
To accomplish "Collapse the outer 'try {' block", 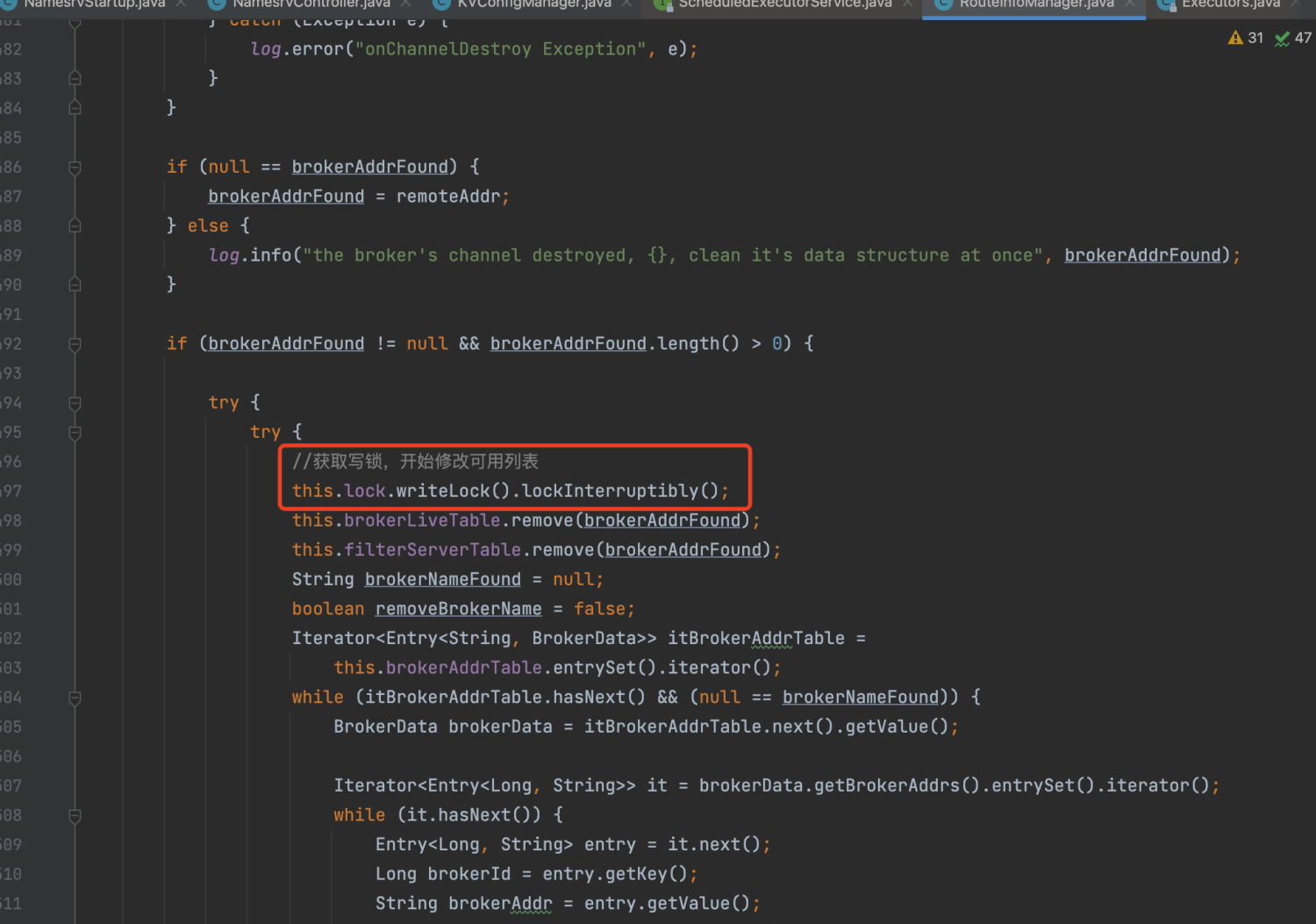I will 75,403.
